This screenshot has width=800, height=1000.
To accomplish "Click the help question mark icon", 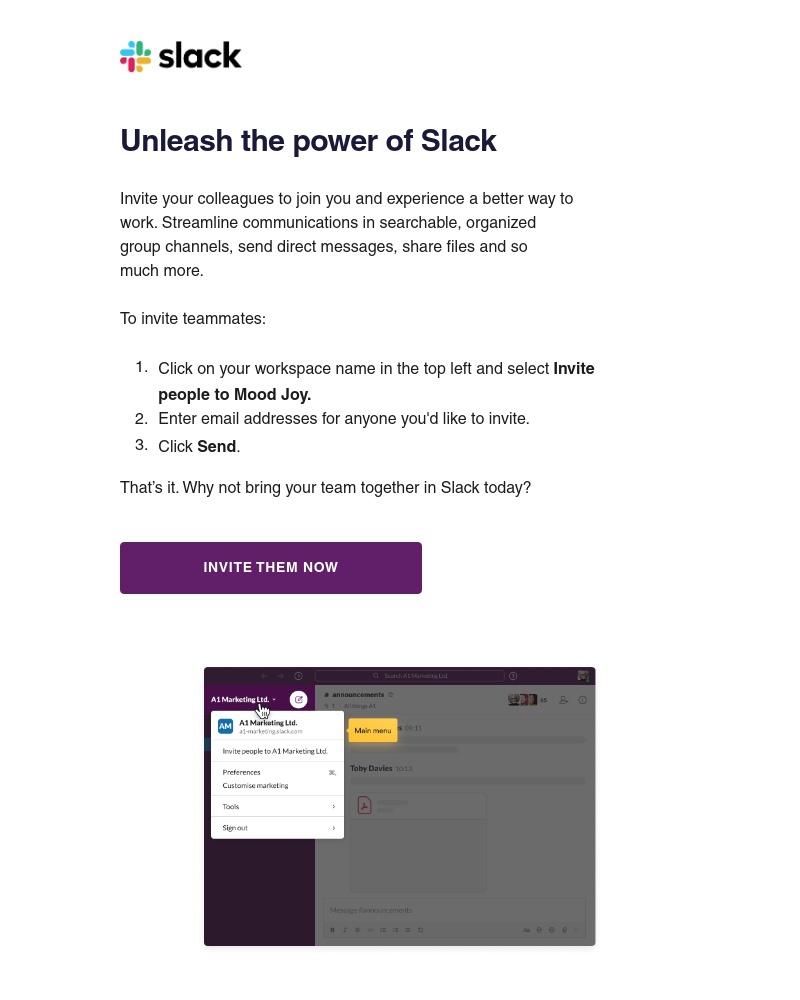I will click(513, 675).
